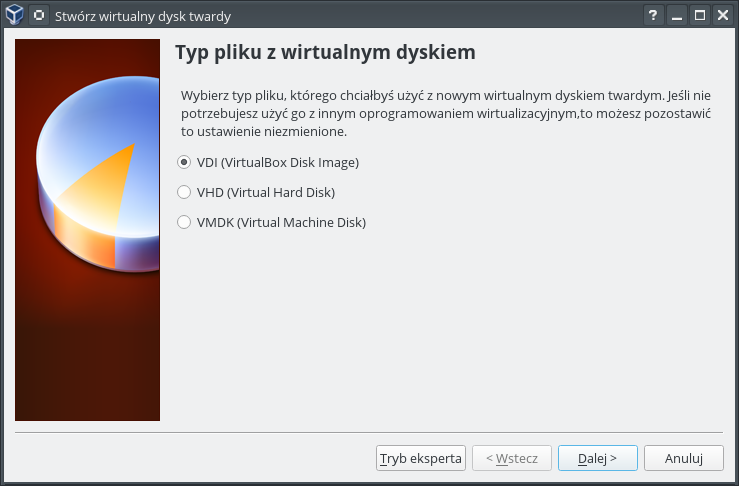Select the VDI radio button

[184, 162]
